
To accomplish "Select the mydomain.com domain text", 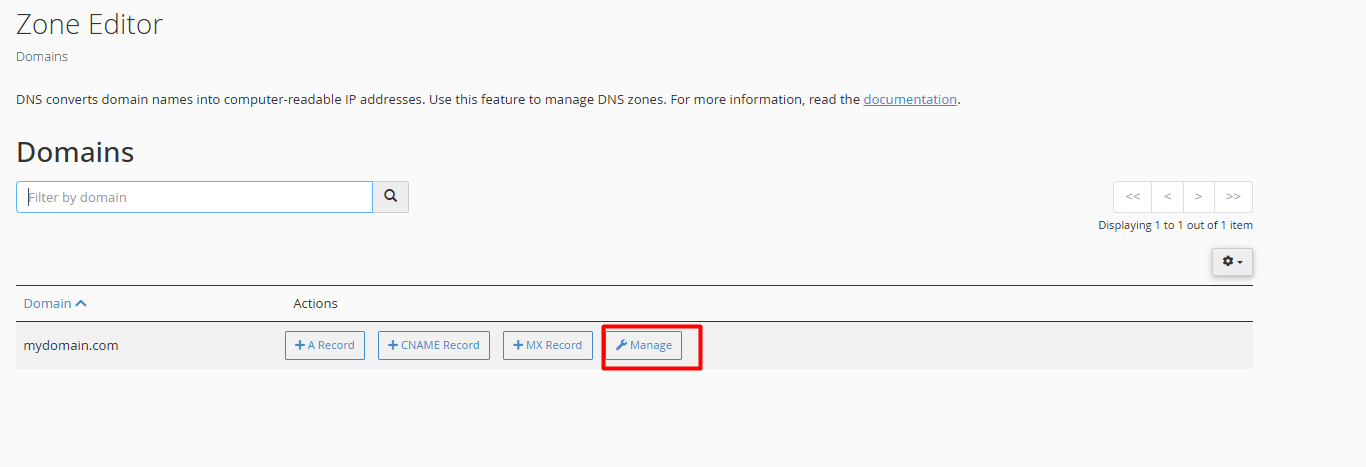I will point(71,345).
